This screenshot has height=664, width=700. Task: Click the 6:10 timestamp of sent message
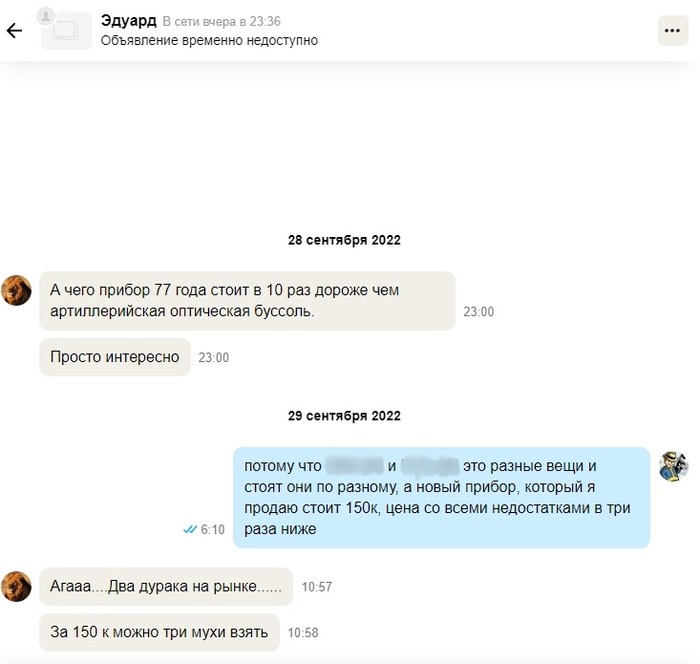coord(212,530)
